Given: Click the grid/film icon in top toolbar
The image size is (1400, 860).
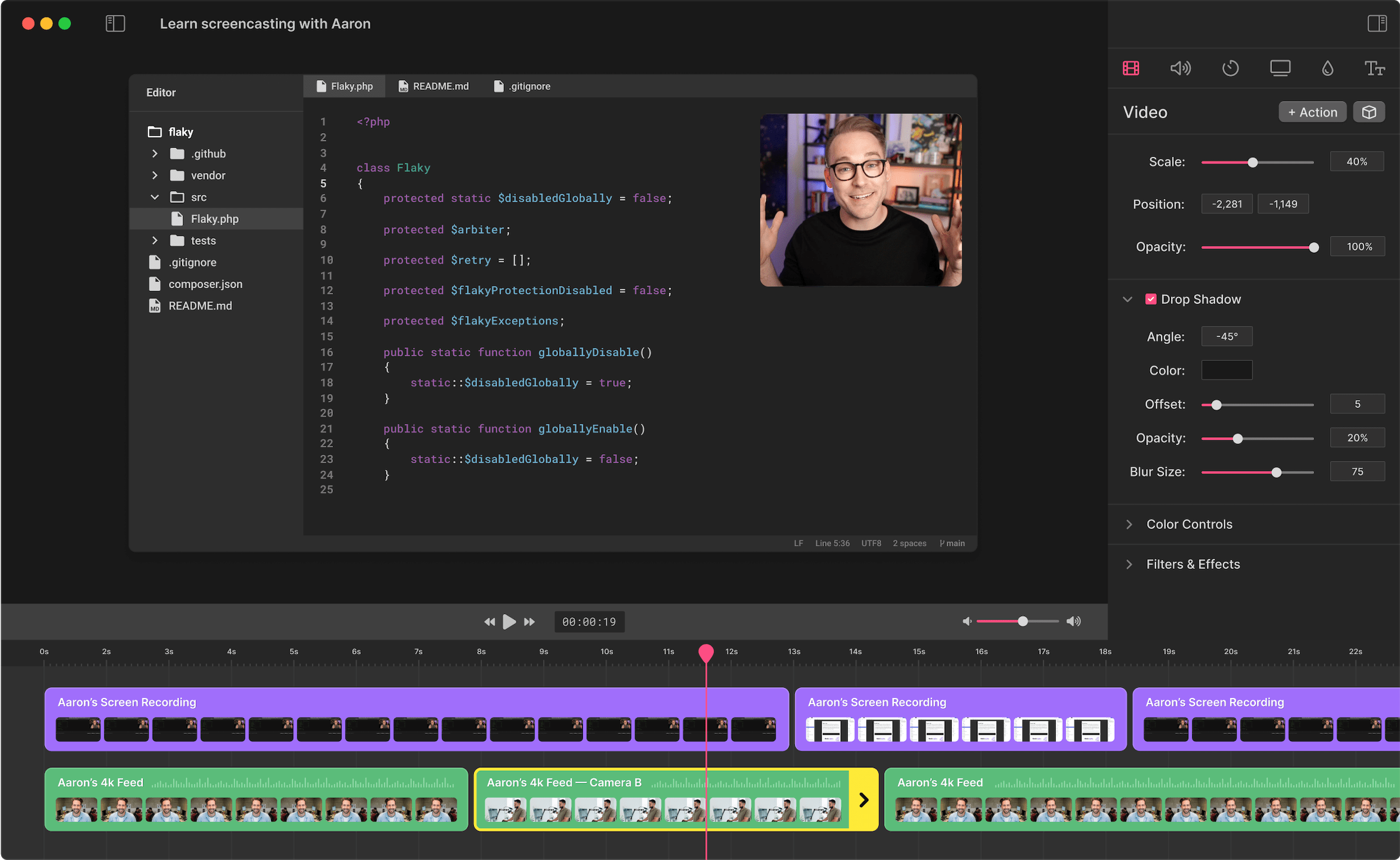Looking at the screenshot, I should 1132,67.
